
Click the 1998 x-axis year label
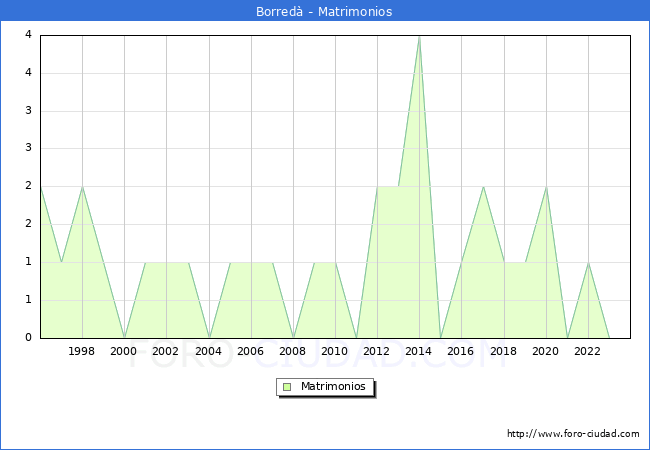click(x=82, y=351)
